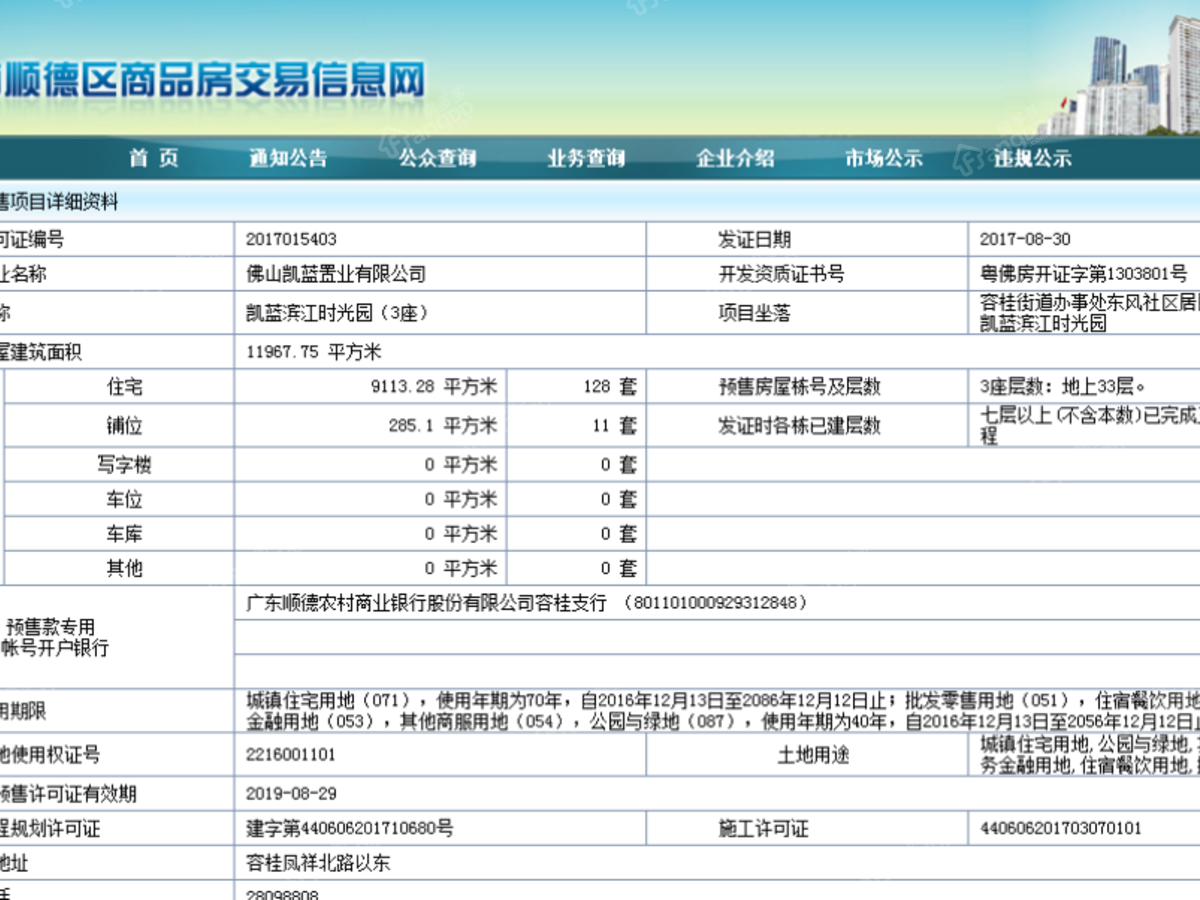Click the 预售房屋栋号及层数 label
Screen dimensions: 1200x900
[799, 387]
